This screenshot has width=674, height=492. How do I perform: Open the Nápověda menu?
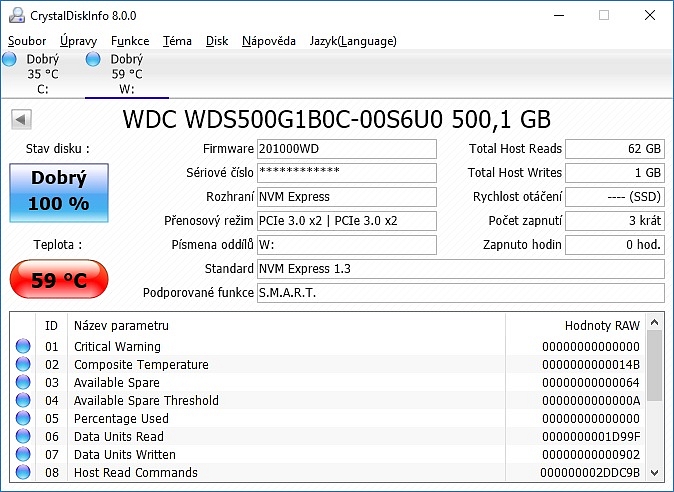point(269,41)
